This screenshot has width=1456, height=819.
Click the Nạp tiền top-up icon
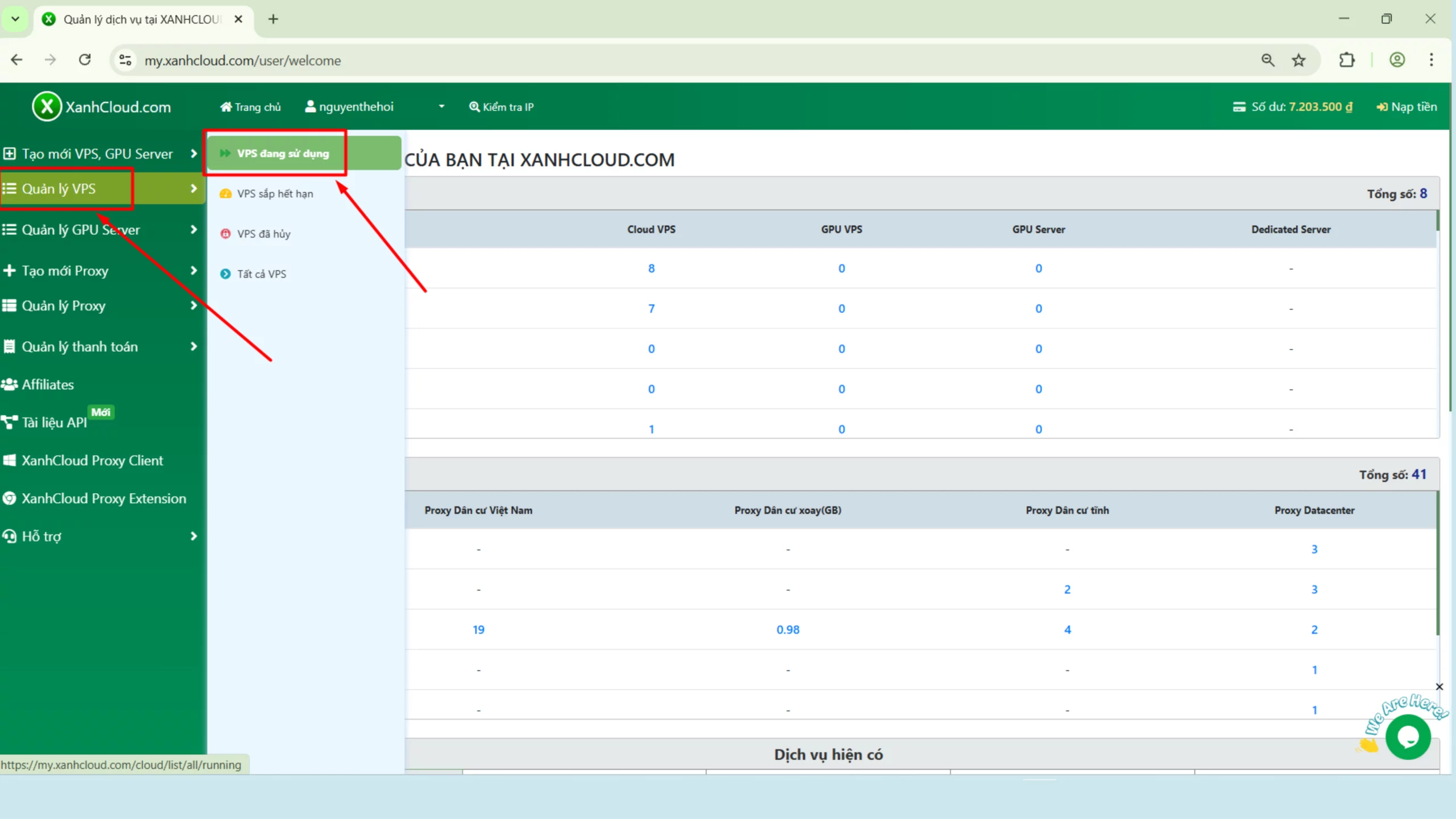(1382, 106)
